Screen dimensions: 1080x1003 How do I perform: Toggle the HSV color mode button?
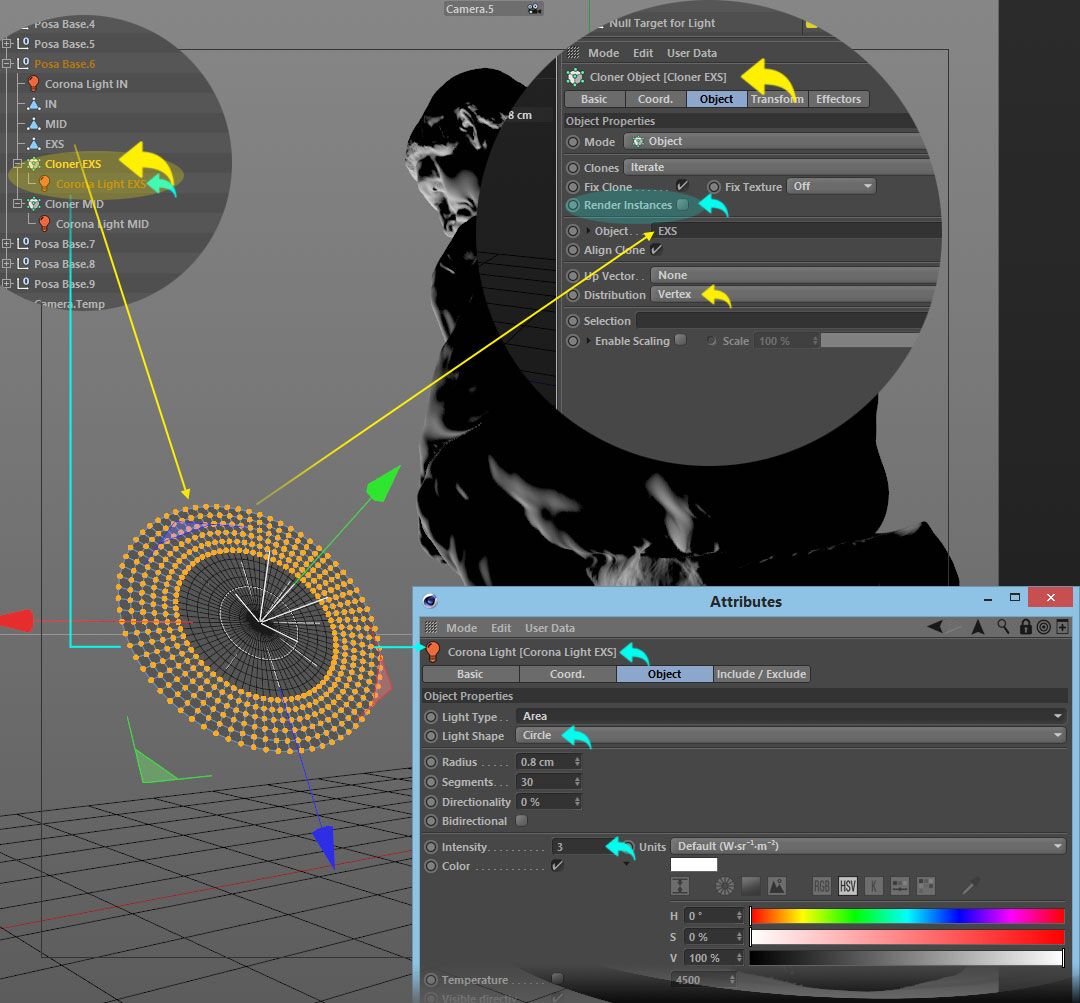848,886
